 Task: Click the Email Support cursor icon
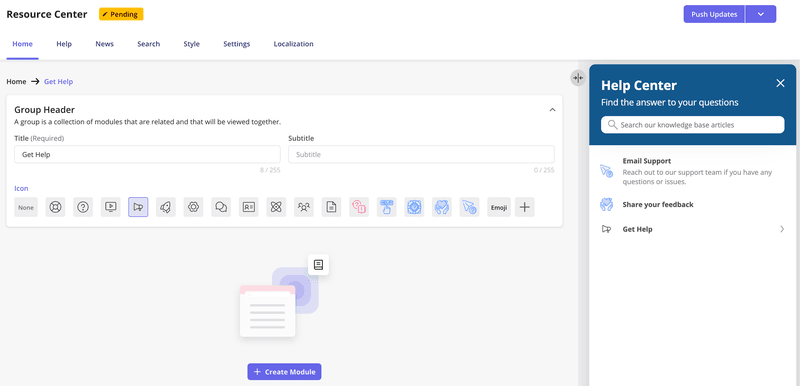coord(606,171)
